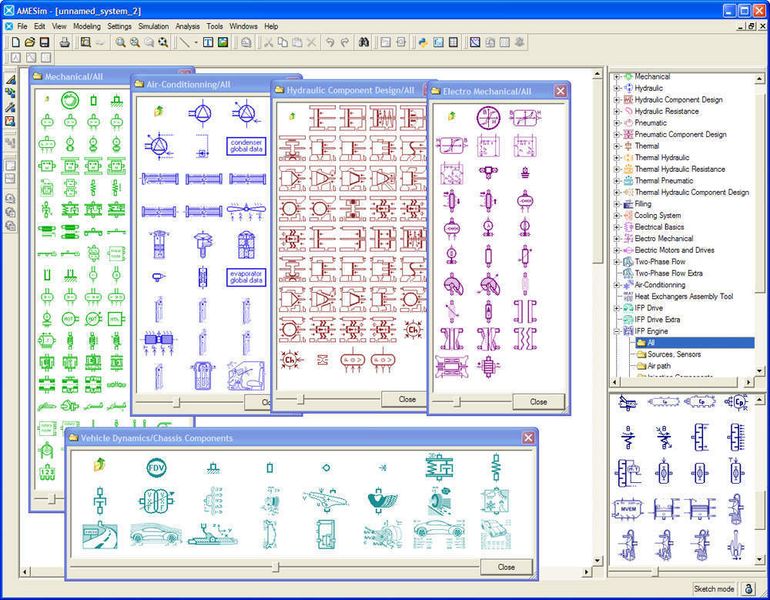Screen dimensions: 770x600
Task: Expand the Electrical Basics tree node
Action: 617,227
